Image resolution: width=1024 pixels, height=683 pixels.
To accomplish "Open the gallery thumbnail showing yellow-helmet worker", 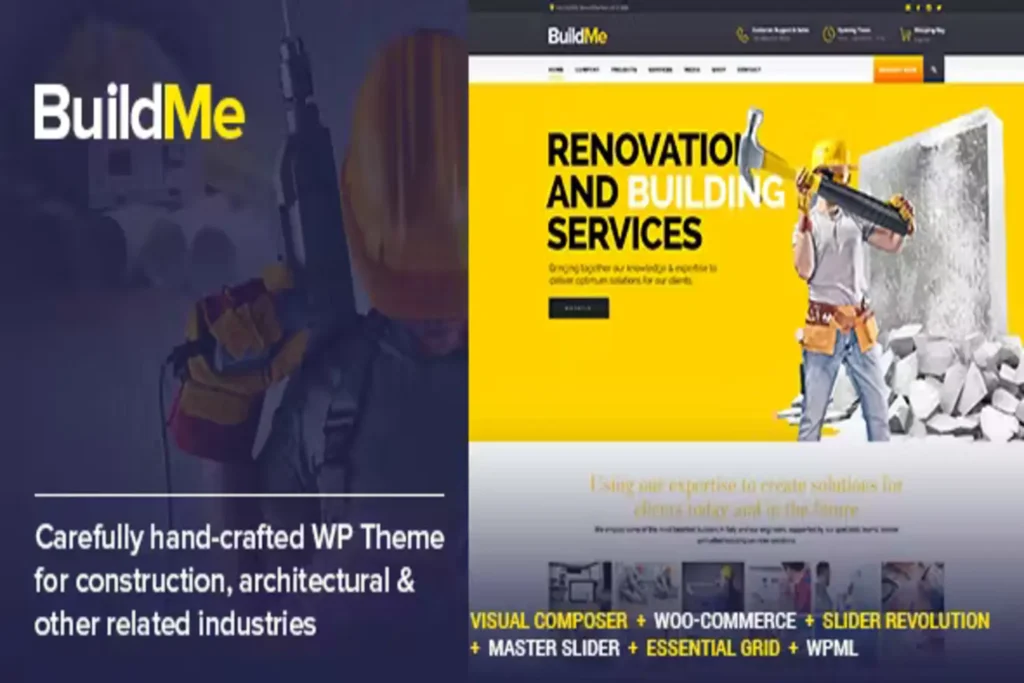I will pos(712,585).
